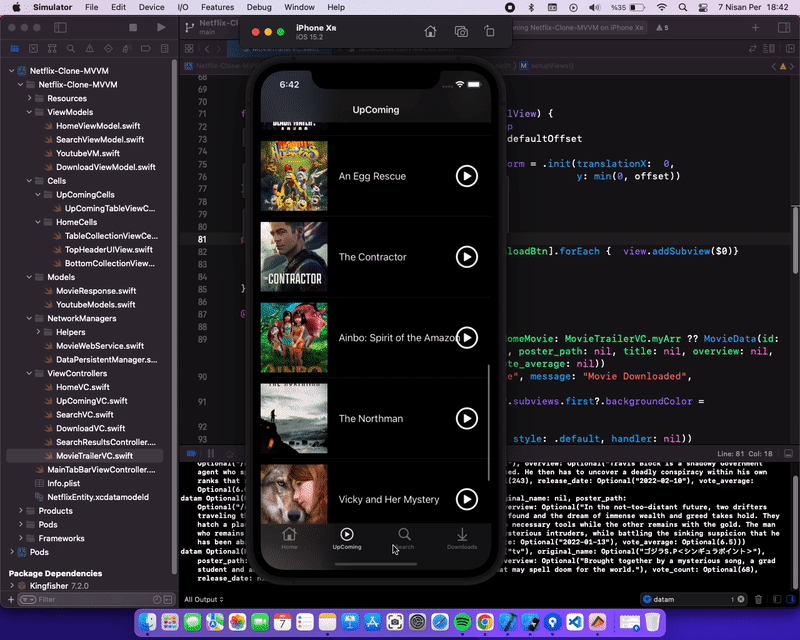
Task: Tap the UpComing tab icon
Action: point(347,534)
